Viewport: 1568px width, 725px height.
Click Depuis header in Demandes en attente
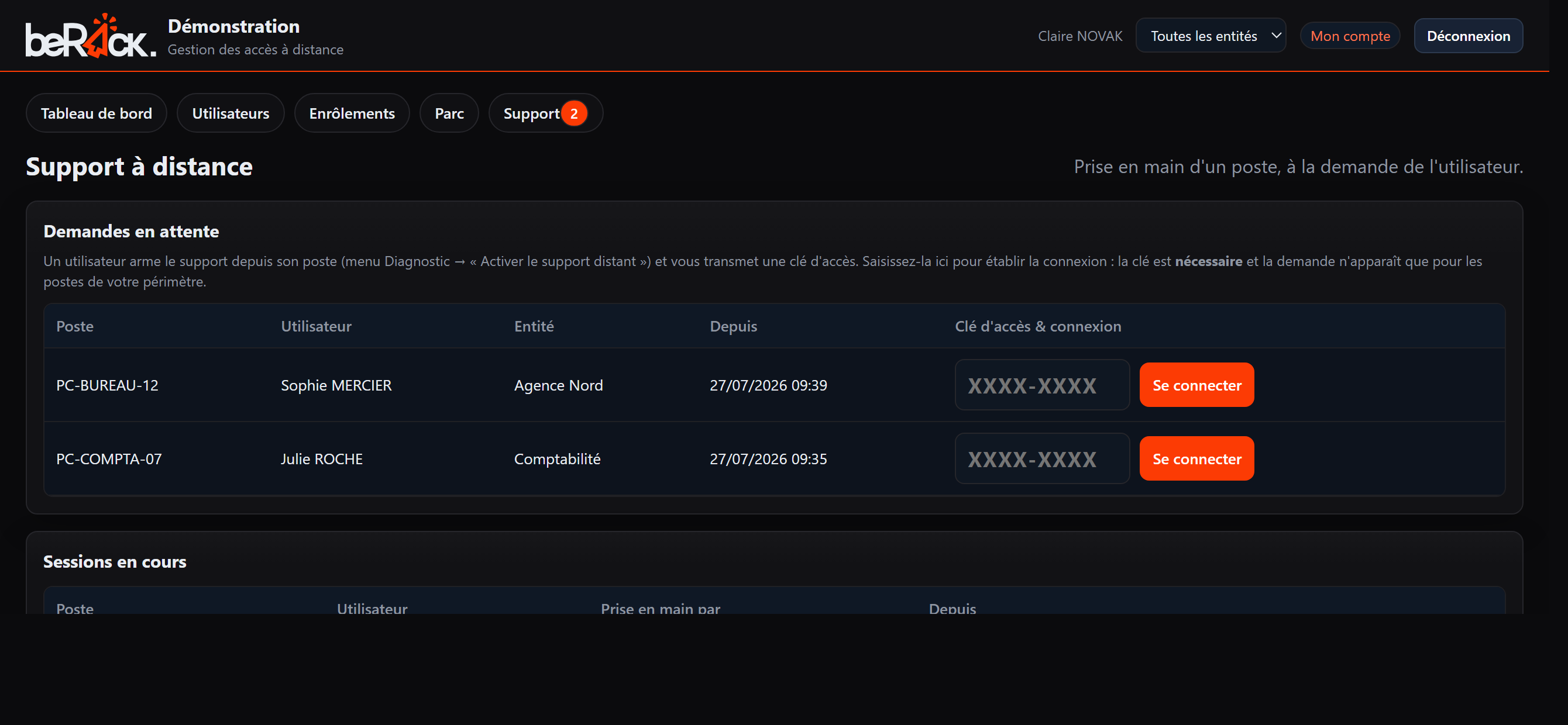(x=733, y=326)
